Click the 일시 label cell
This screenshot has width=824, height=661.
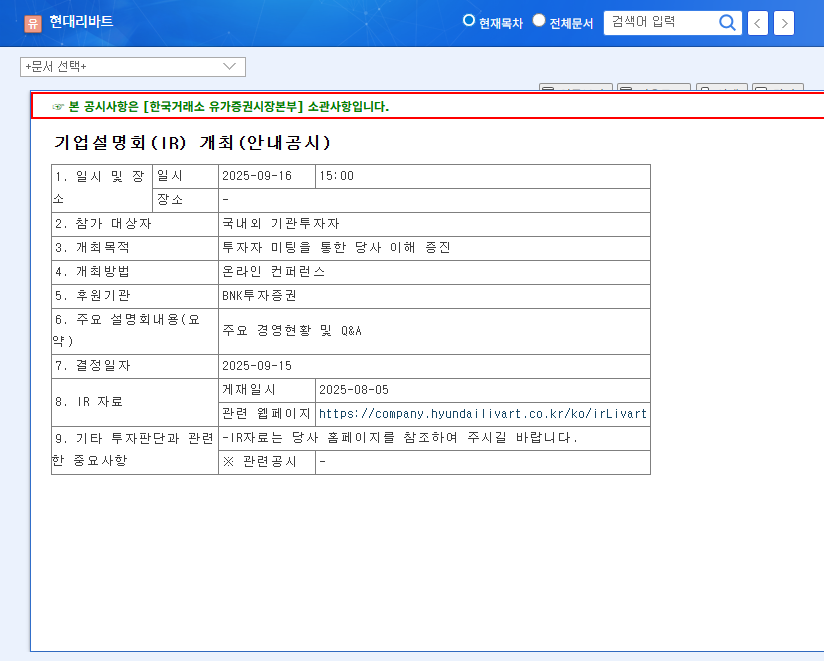tap(186, 176)
